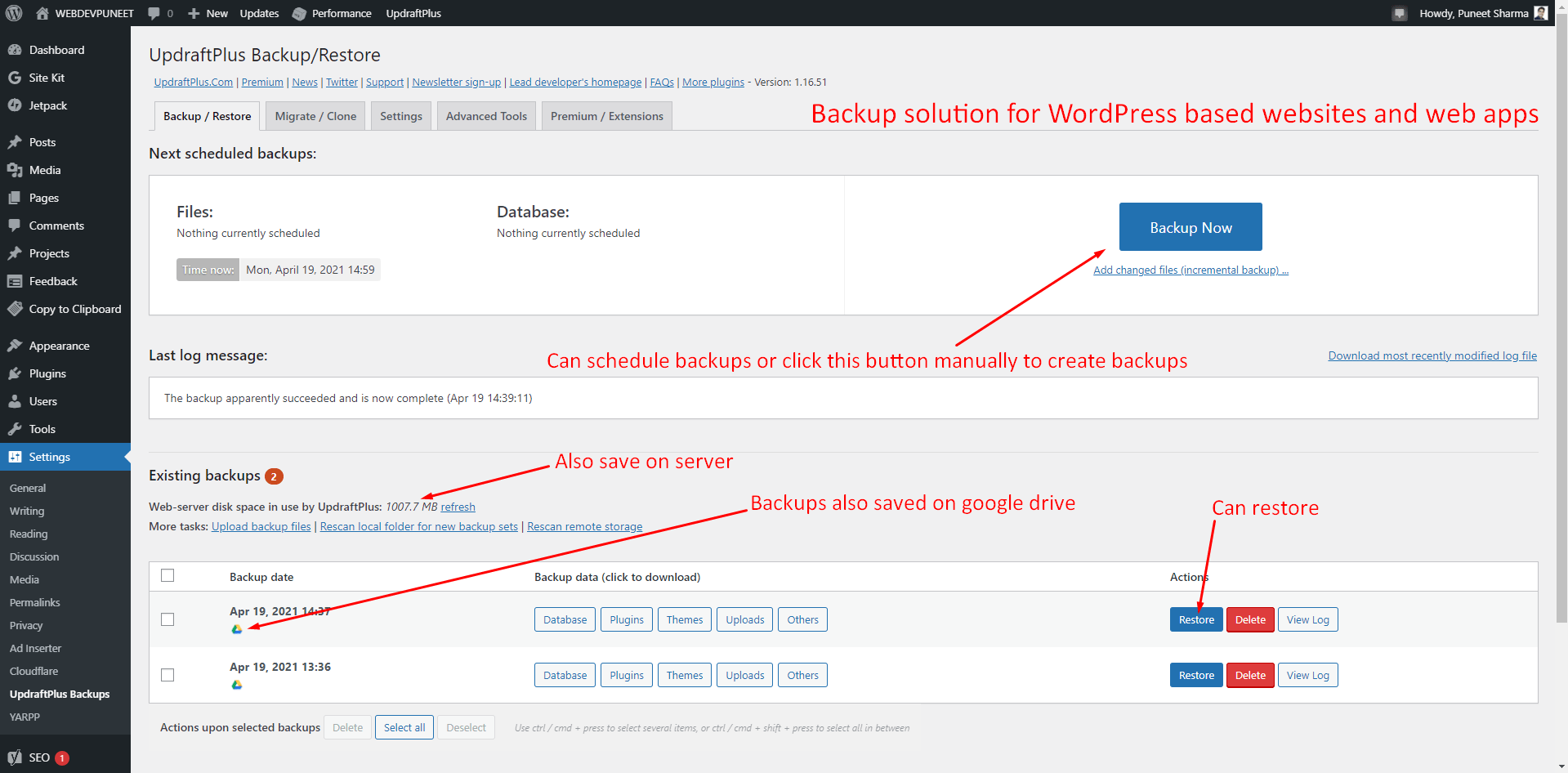Click the Appearance paintbrush icon

(x=15, y=346)
